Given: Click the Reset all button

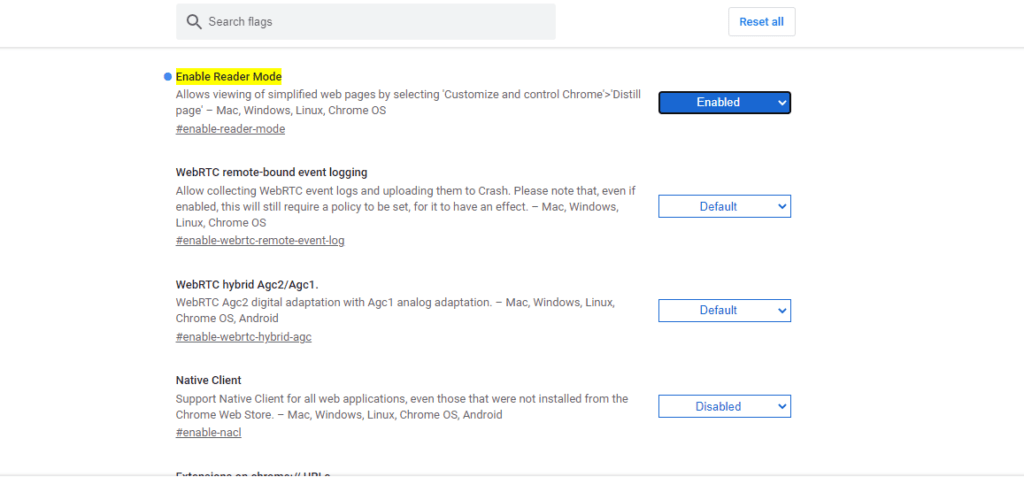Looking at the screenshot, I should [761, 22].
